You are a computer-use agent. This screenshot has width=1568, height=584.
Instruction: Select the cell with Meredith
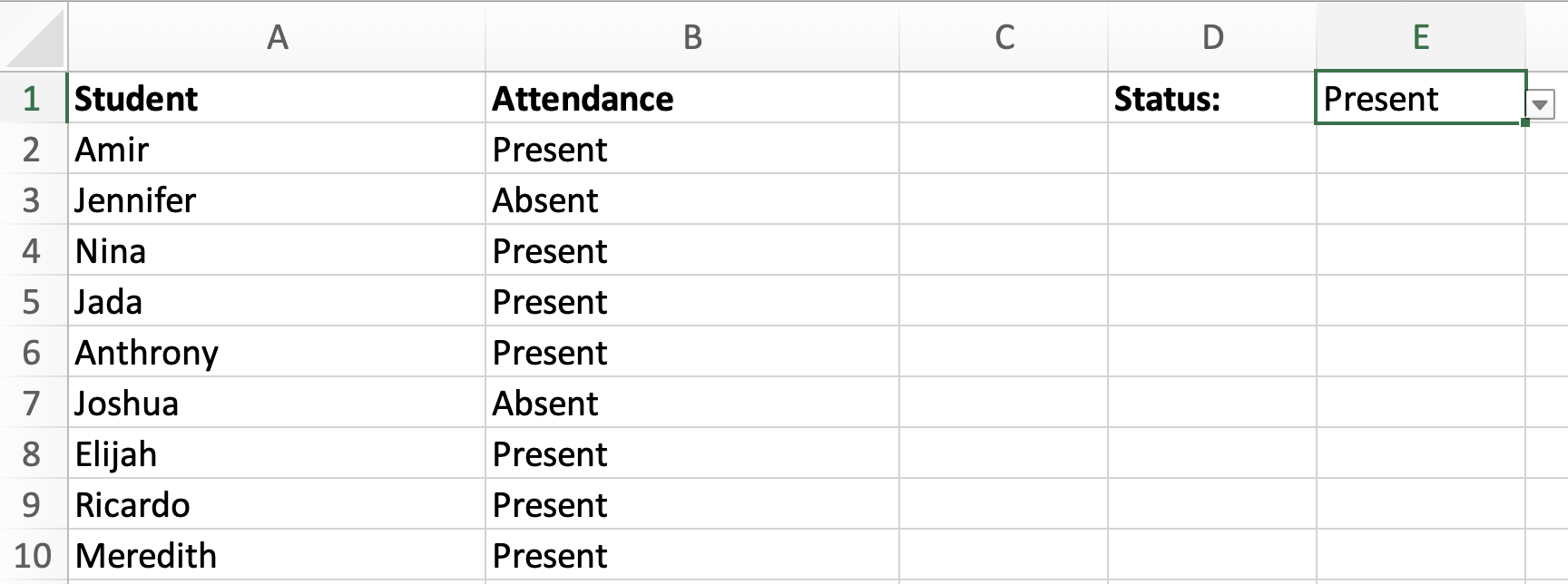(277, 555)
